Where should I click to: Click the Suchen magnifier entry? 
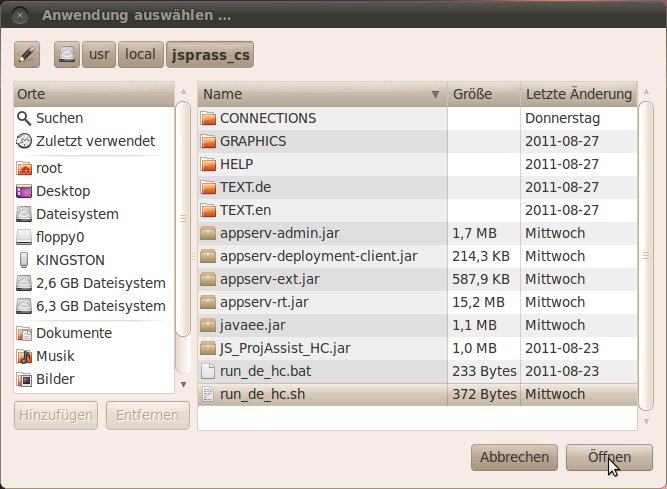(x=59, y=118)
